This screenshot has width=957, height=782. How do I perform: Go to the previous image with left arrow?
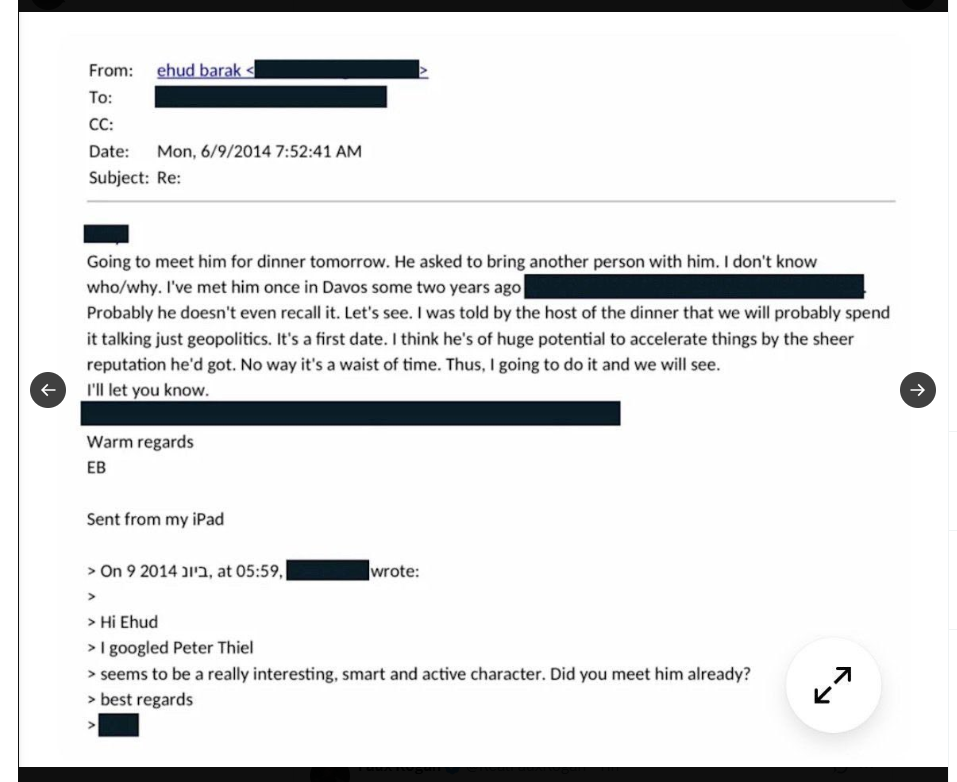48,390
